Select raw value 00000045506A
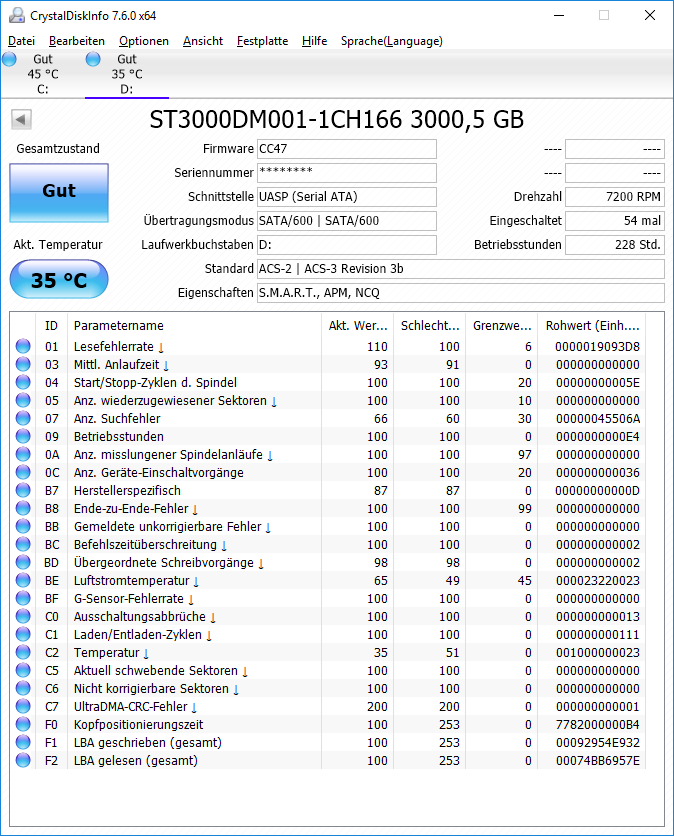 pyautogui.click(x=598, y=419)
